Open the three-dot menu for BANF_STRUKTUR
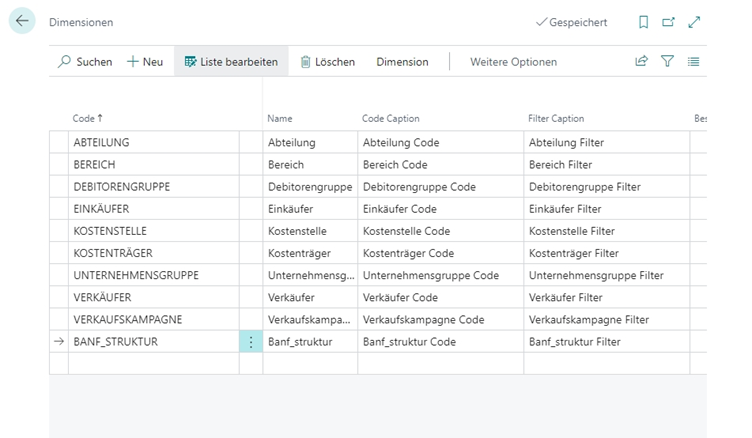The height and width of the screenshot is (438, 752). click(250, 342)
